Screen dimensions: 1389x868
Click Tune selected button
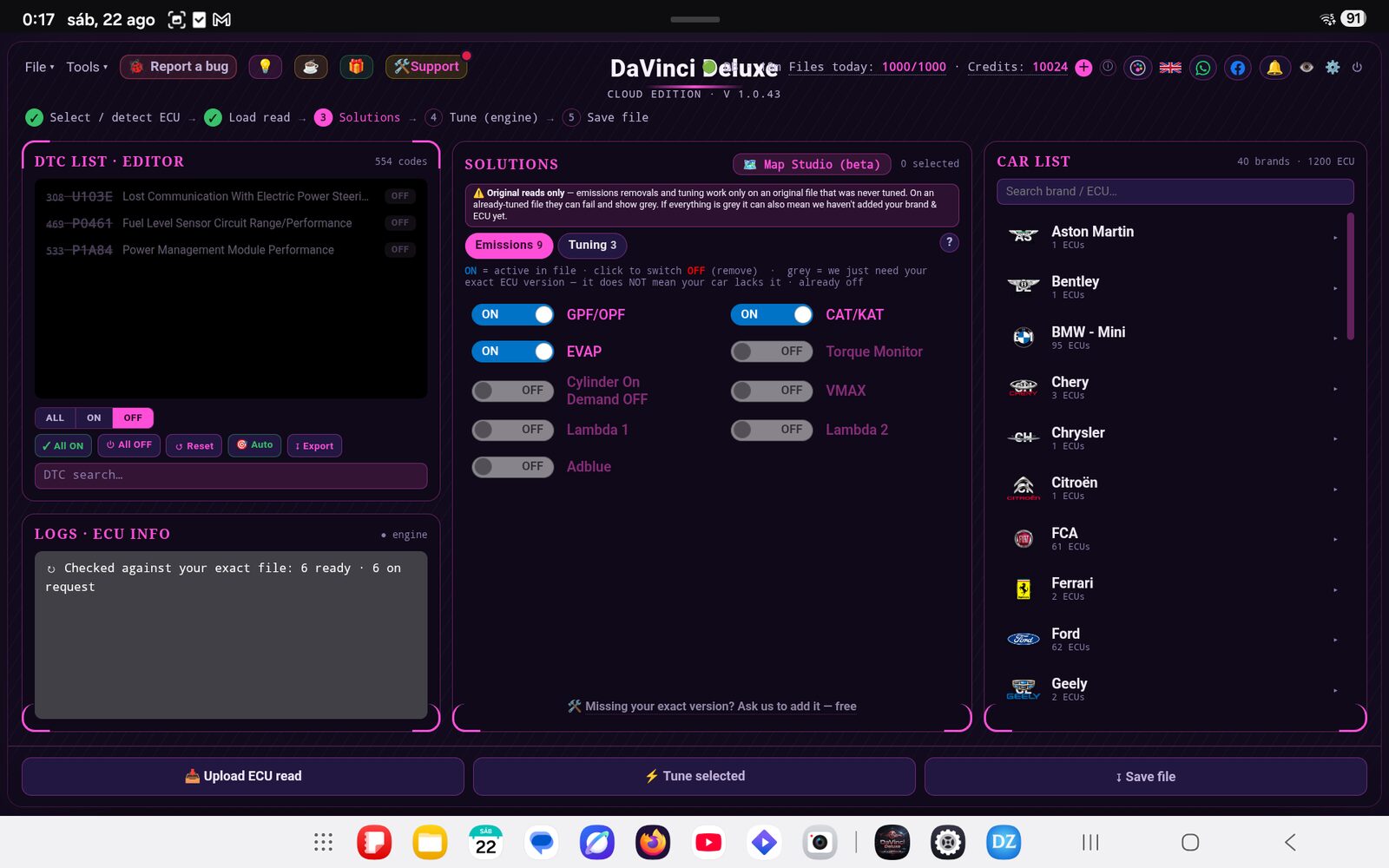coord(694,776)
